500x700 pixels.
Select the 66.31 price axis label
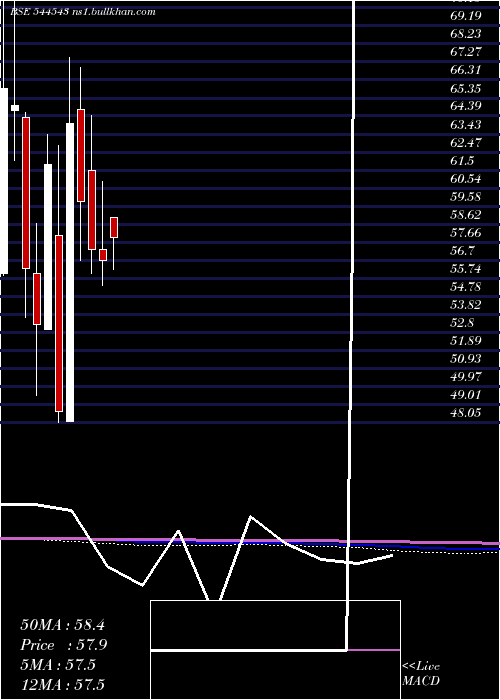point(466,70)
